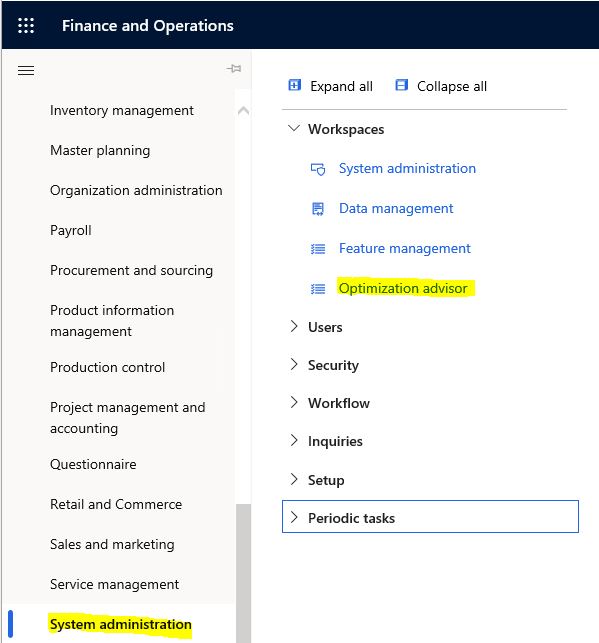The width and height of the screenshot is (599, 643).
Task: Click the Expand all plus icon
Action: [294, 85]
